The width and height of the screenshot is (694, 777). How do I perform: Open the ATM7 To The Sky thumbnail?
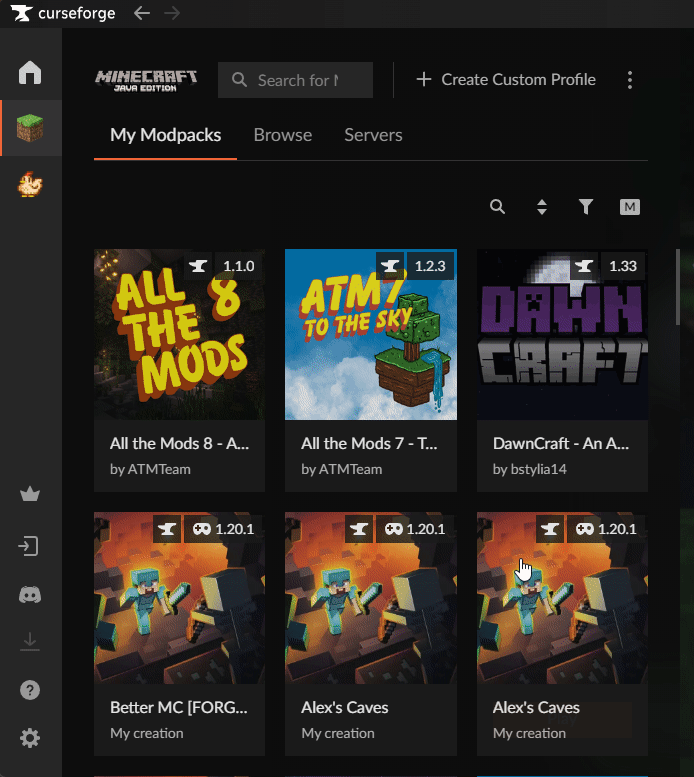(x=371, y=334)
